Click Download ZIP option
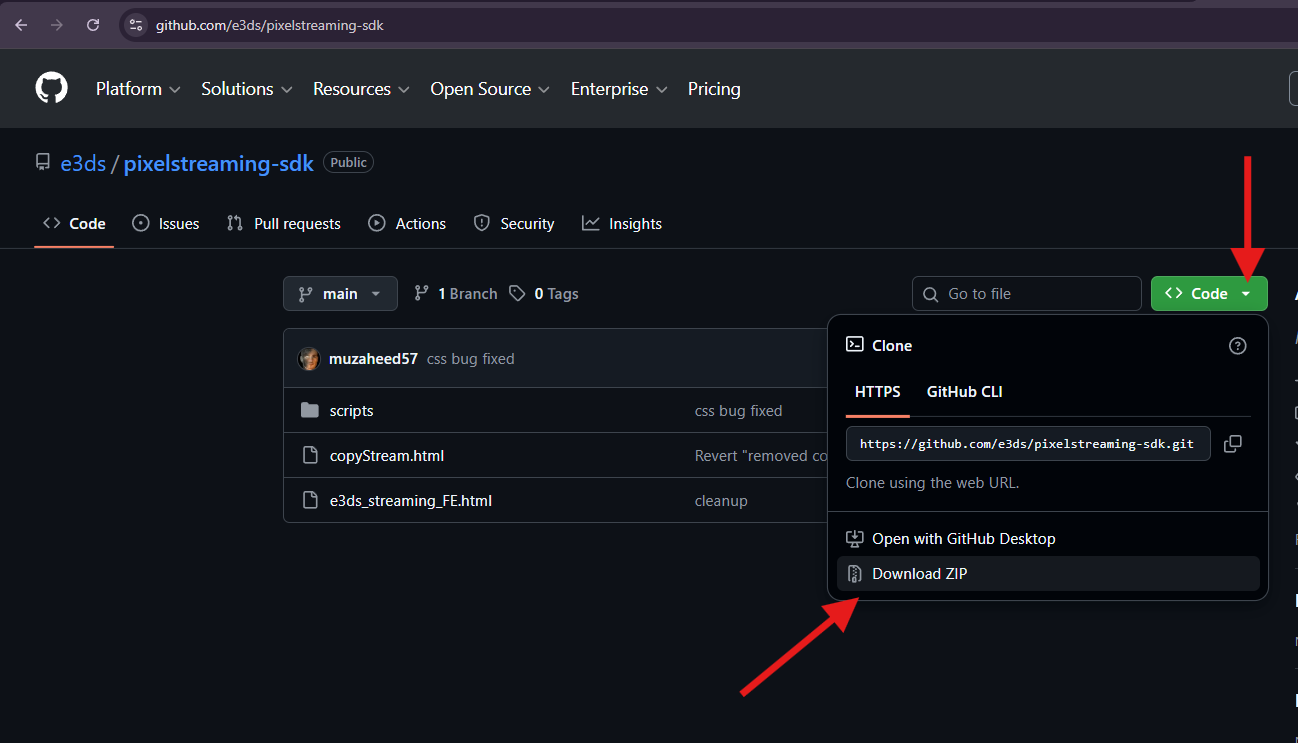Viewport: 1298px width, 743px height. click(919, 574)
